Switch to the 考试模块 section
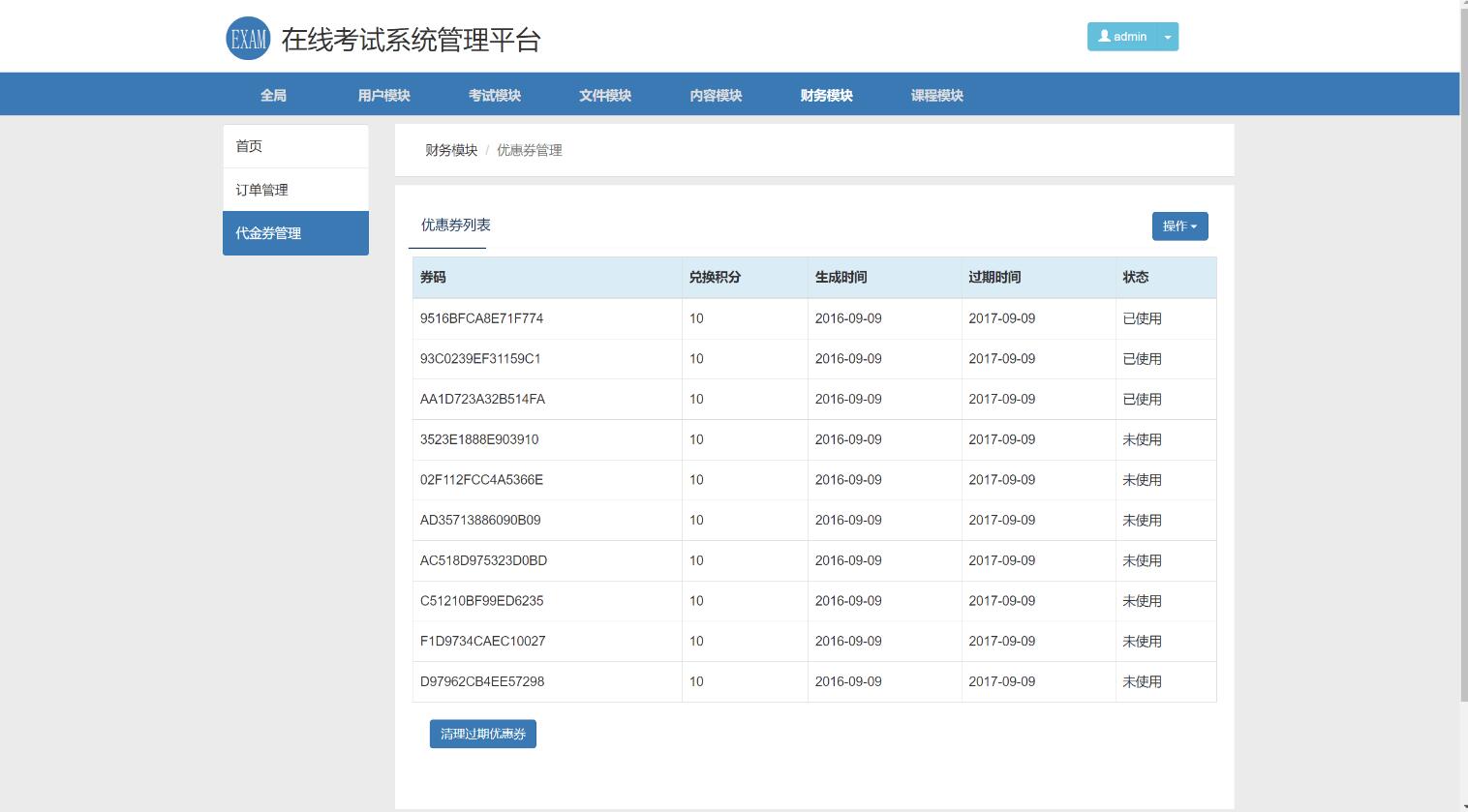 click(494, 95)
